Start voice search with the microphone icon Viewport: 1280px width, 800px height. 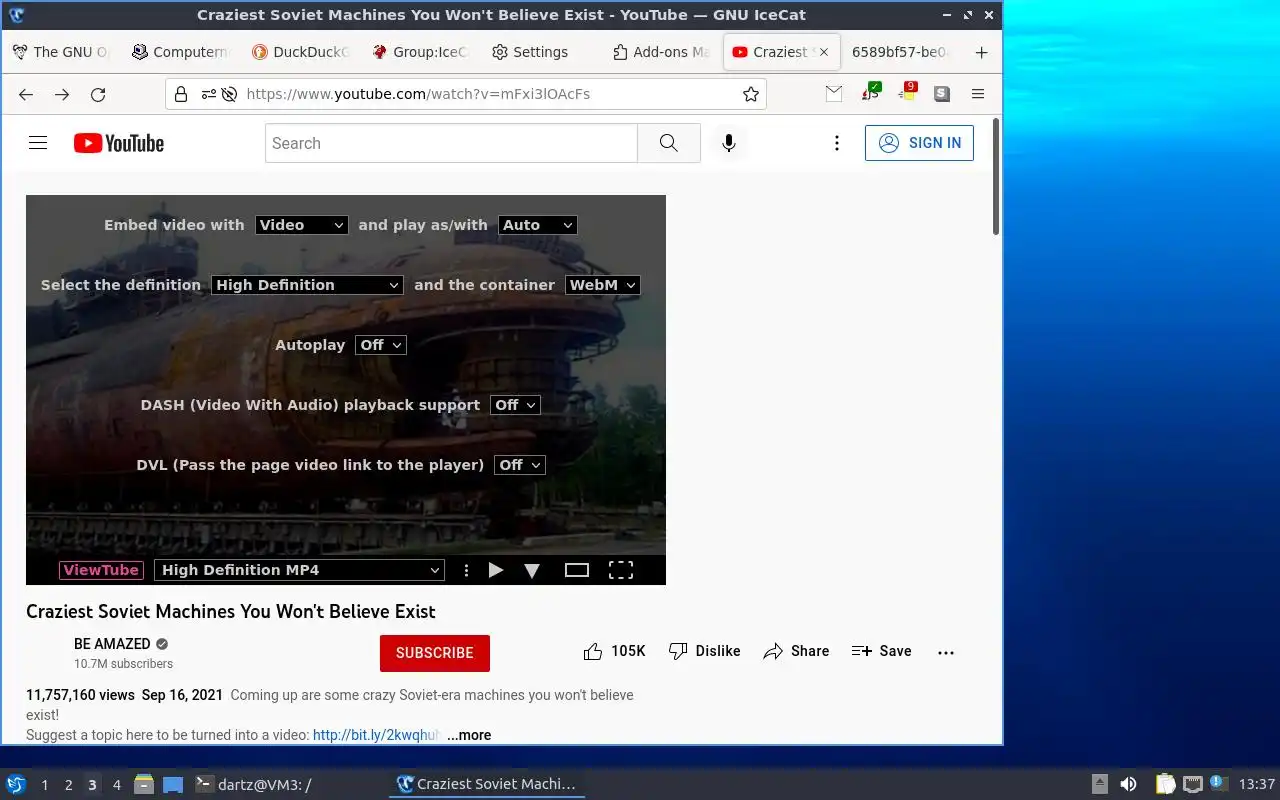729,143
